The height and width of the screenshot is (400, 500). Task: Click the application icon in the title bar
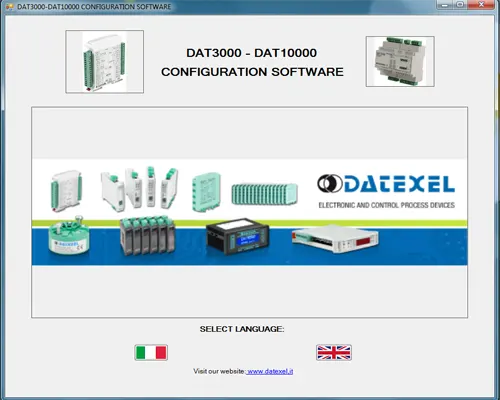(x=10, y=7)
